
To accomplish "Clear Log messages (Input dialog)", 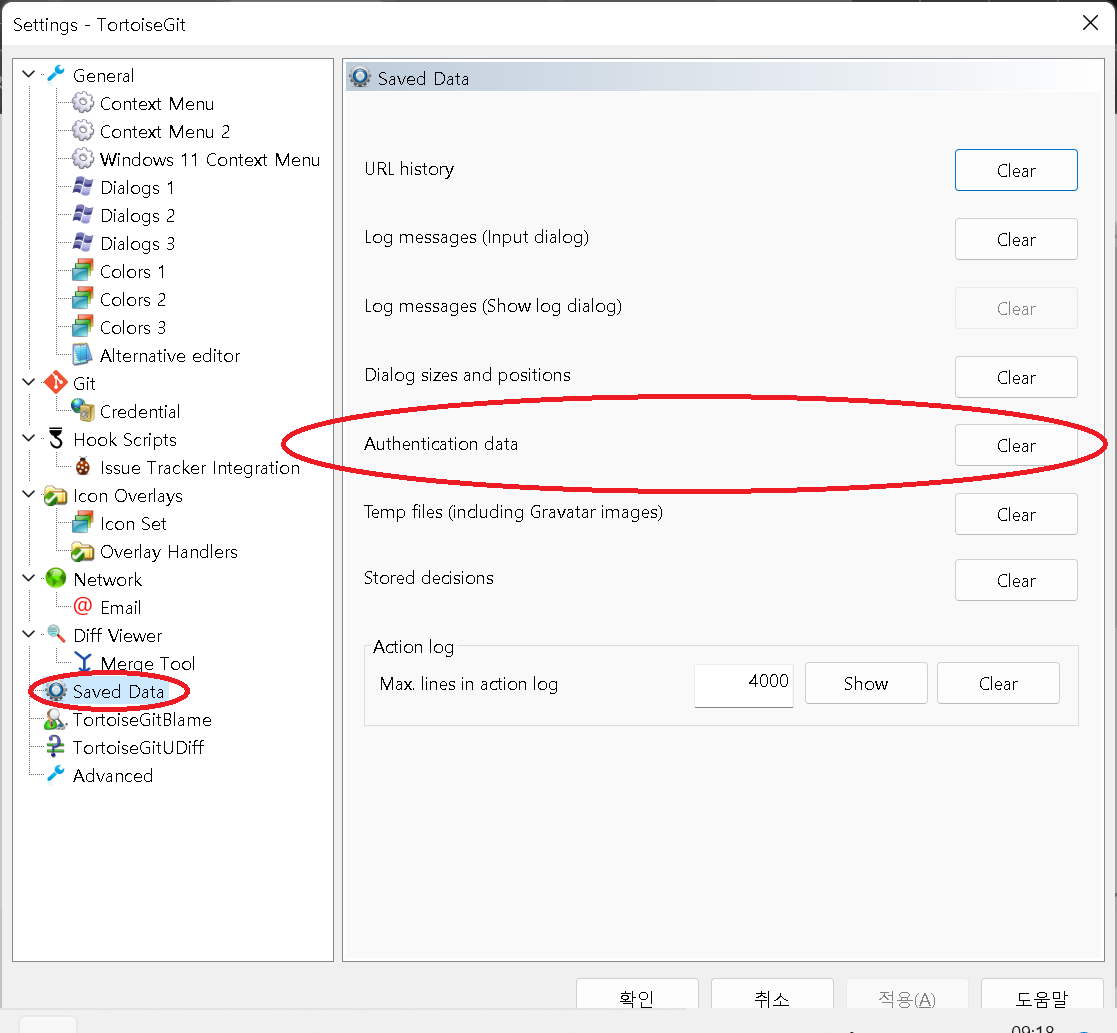I will 1016,239.
